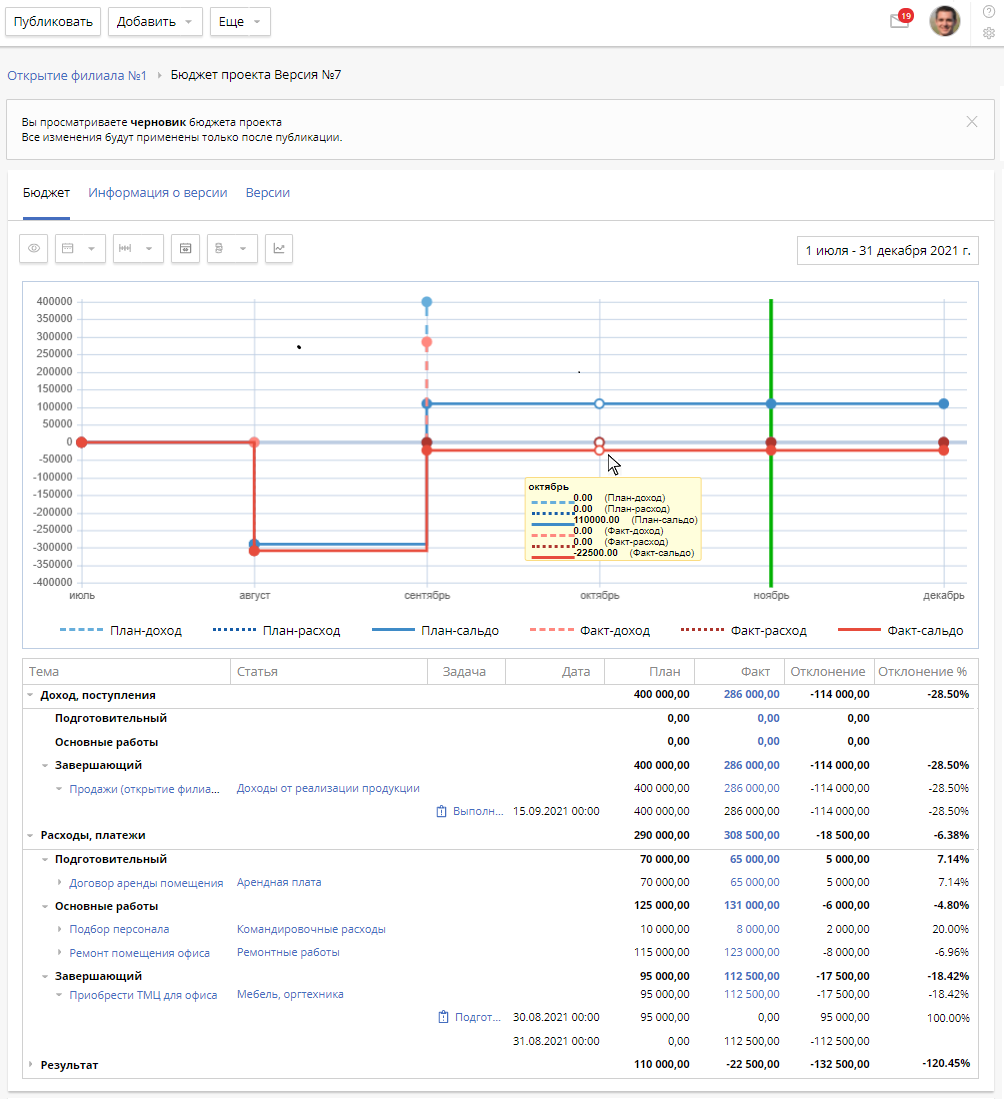
Task: Go to Открытие филиала №1 breadcrumb link
Action: click(x=77, y=75)
